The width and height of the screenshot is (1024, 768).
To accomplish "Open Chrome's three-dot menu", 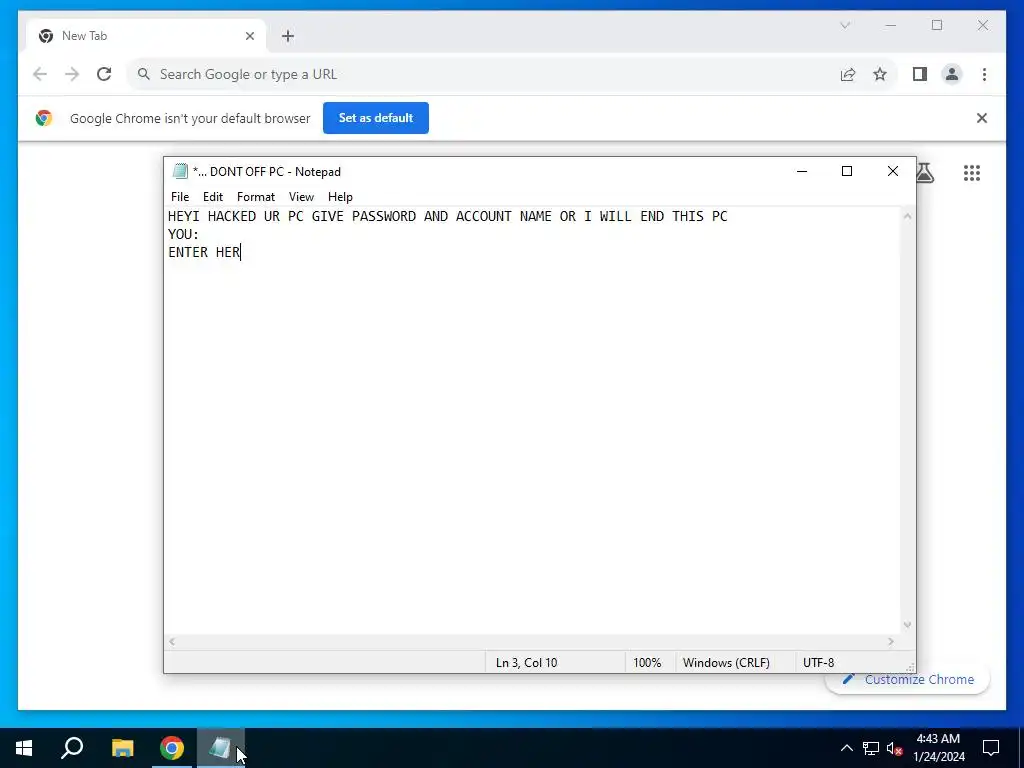I will (x=984, y=74).
